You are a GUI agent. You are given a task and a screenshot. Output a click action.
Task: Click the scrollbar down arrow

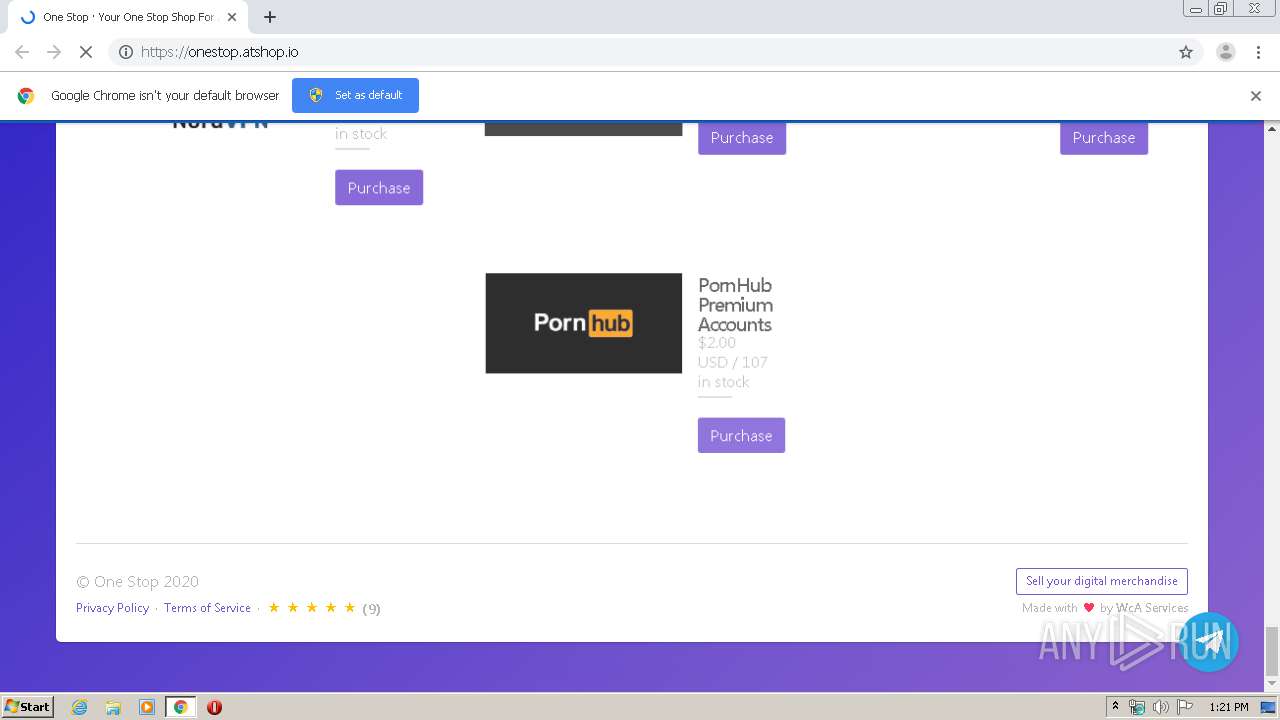[x=1272, y=684]
